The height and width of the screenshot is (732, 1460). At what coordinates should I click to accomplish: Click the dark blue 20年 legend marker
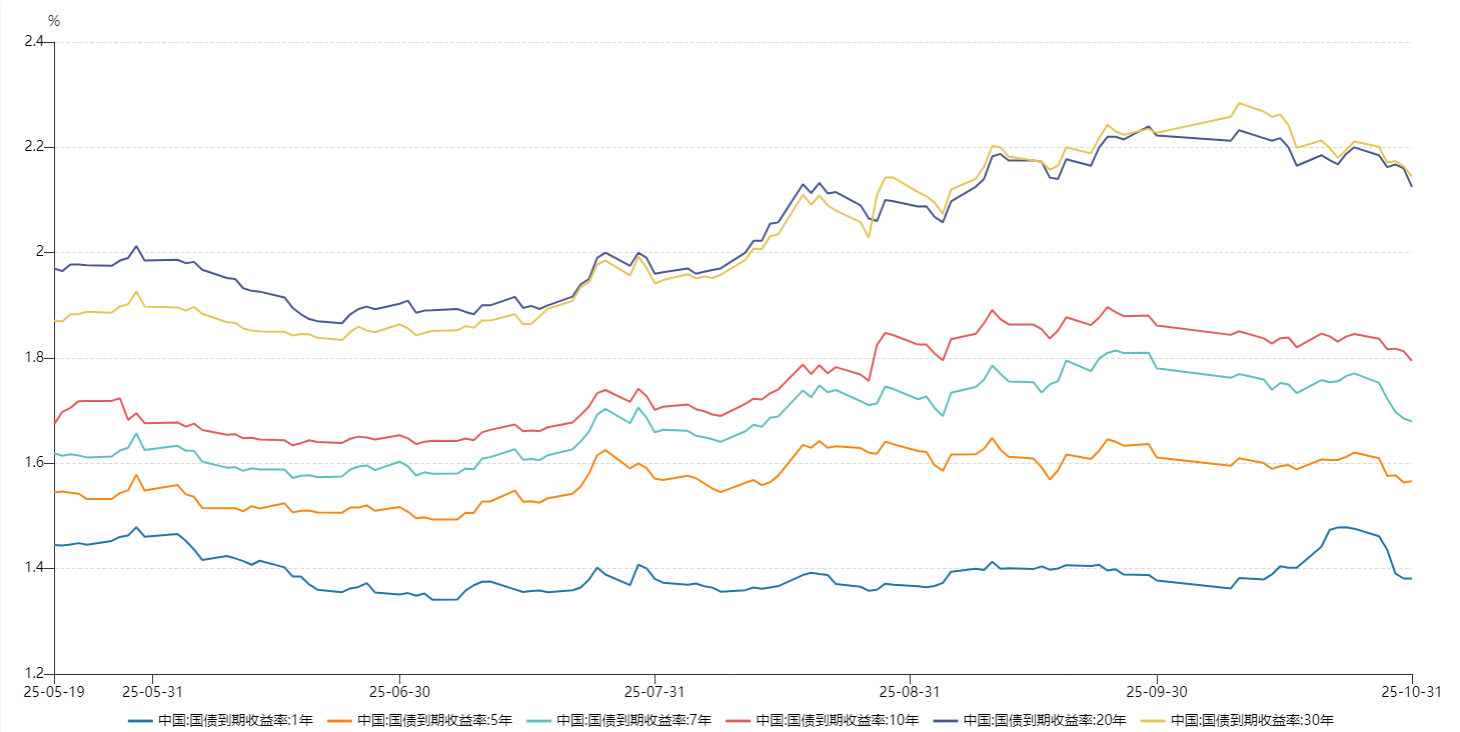tap(946, 720)
